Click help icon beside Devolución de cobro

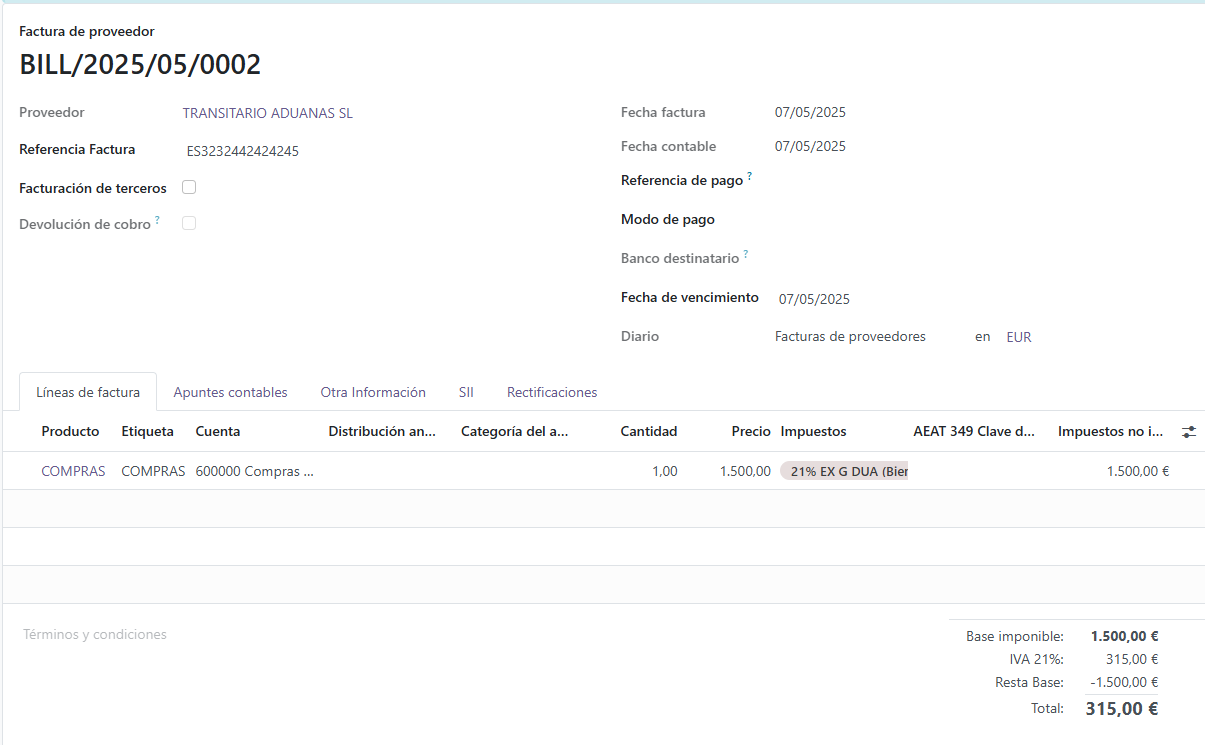pyautogui.click(x=158, y=221)
